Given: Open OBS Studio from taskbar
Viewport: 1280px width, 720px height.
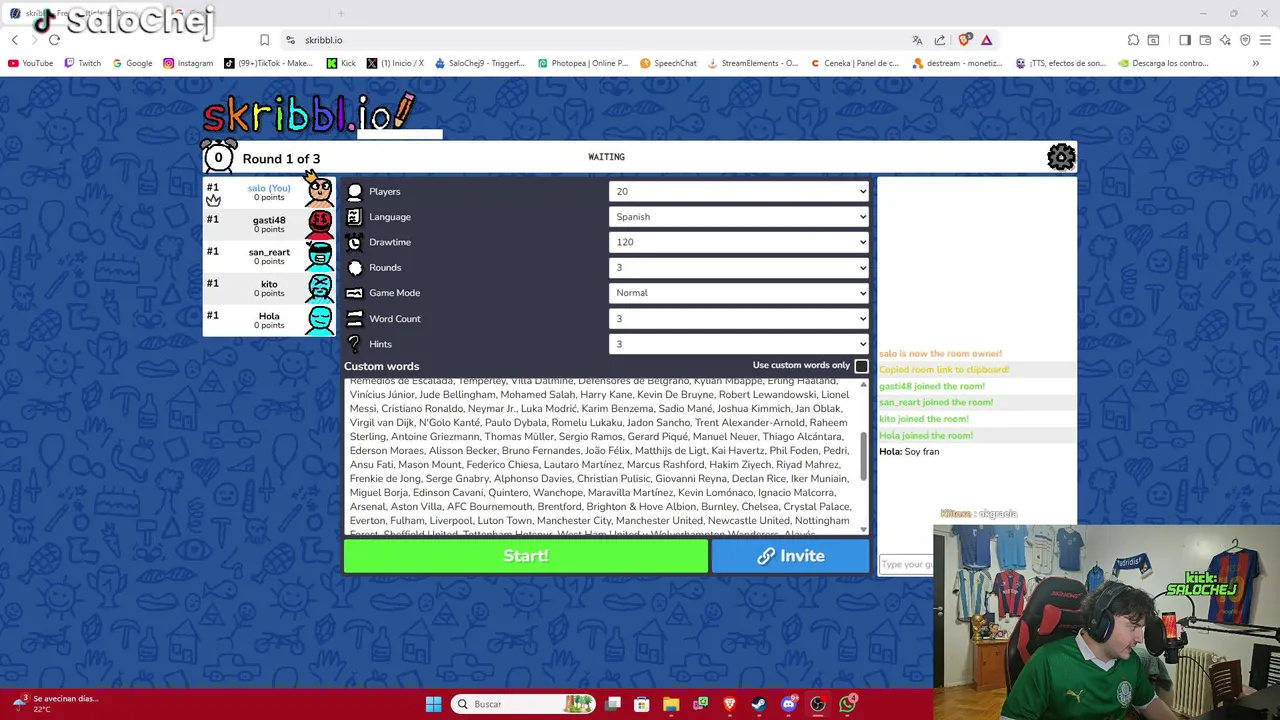Looking at the screenshot, I should (x=818, y=704).
